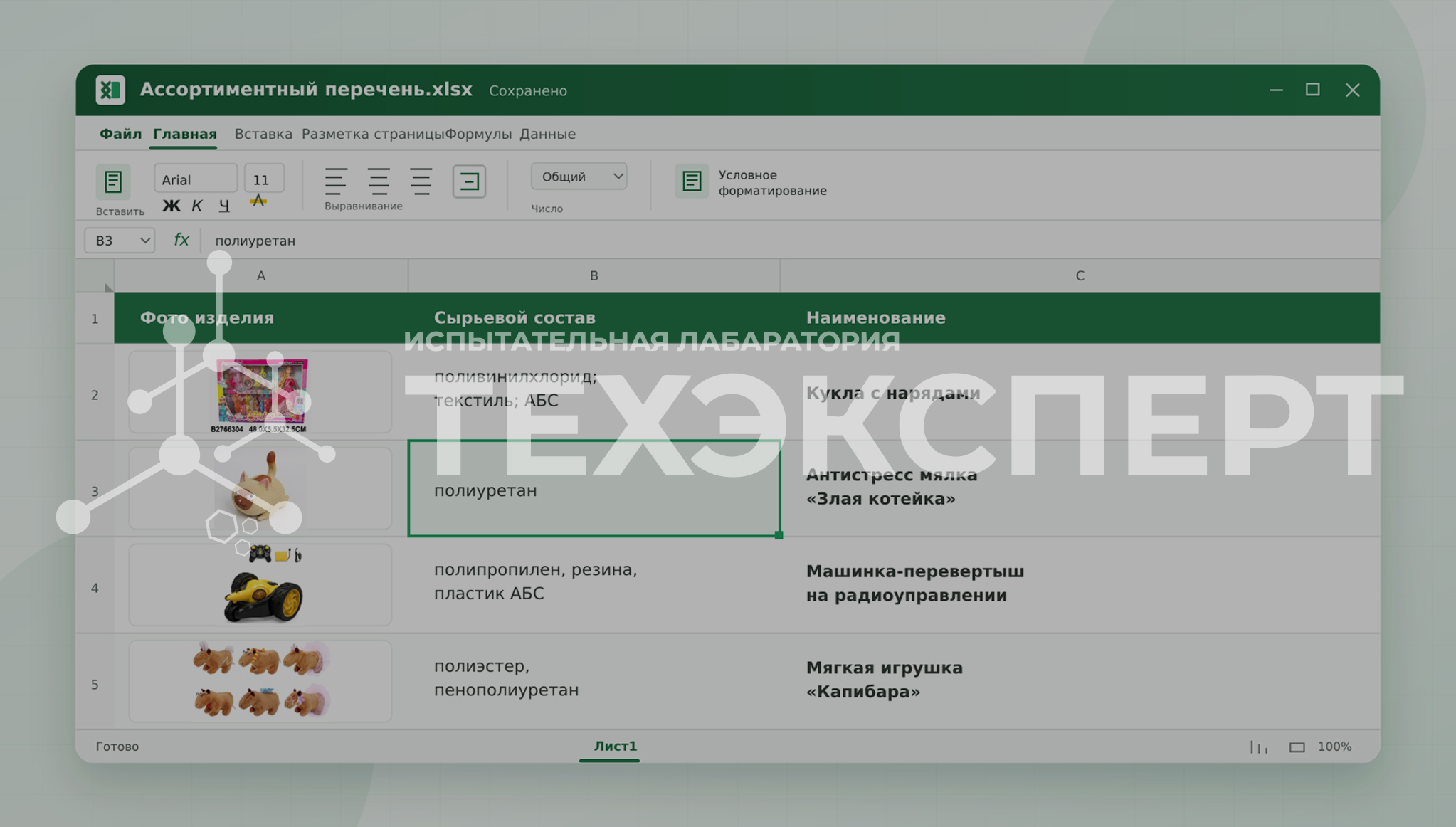1456x827 pixels.
Task: Click the Сырьевой состав header cell
Action: (594, 317)
